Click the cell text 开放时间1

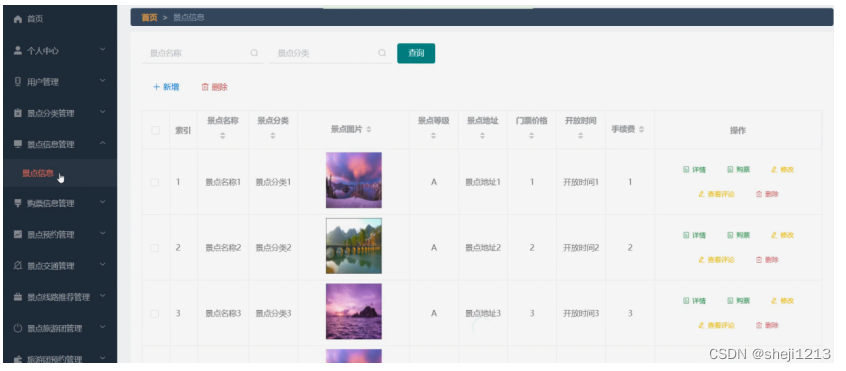tap(581, 182)
